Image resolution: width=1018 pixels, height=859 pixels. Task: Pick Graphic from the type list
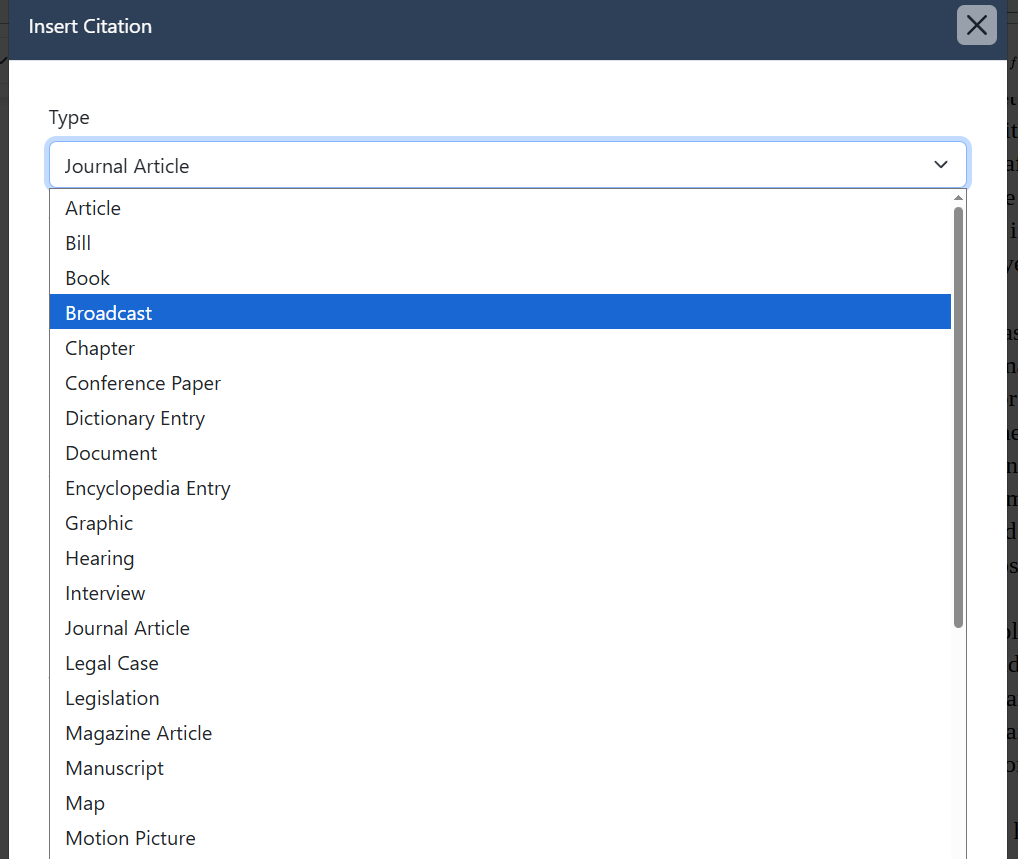(x=99, y=523)
